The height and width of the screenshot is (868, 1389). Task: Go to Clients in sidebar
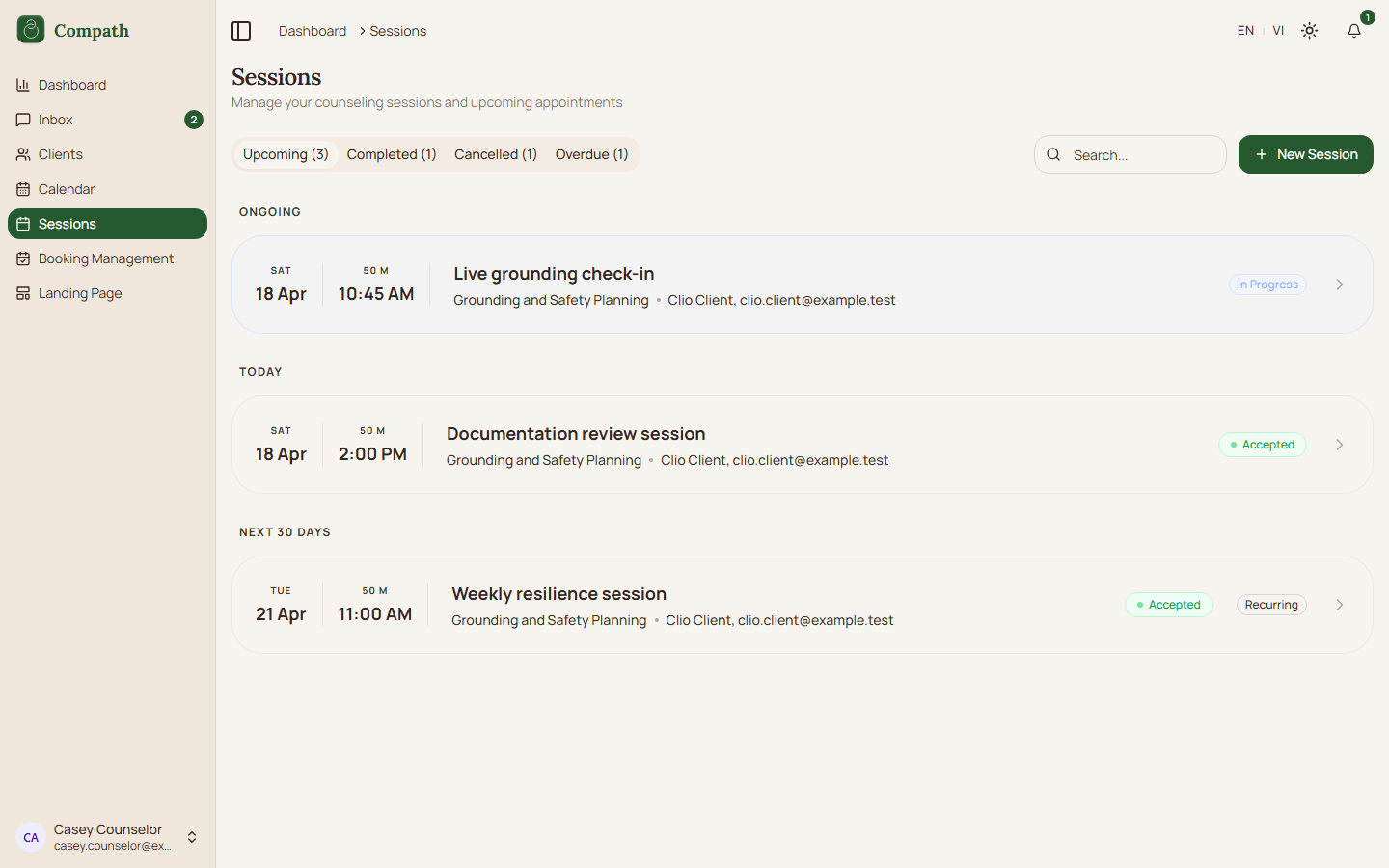click(61, 154)
